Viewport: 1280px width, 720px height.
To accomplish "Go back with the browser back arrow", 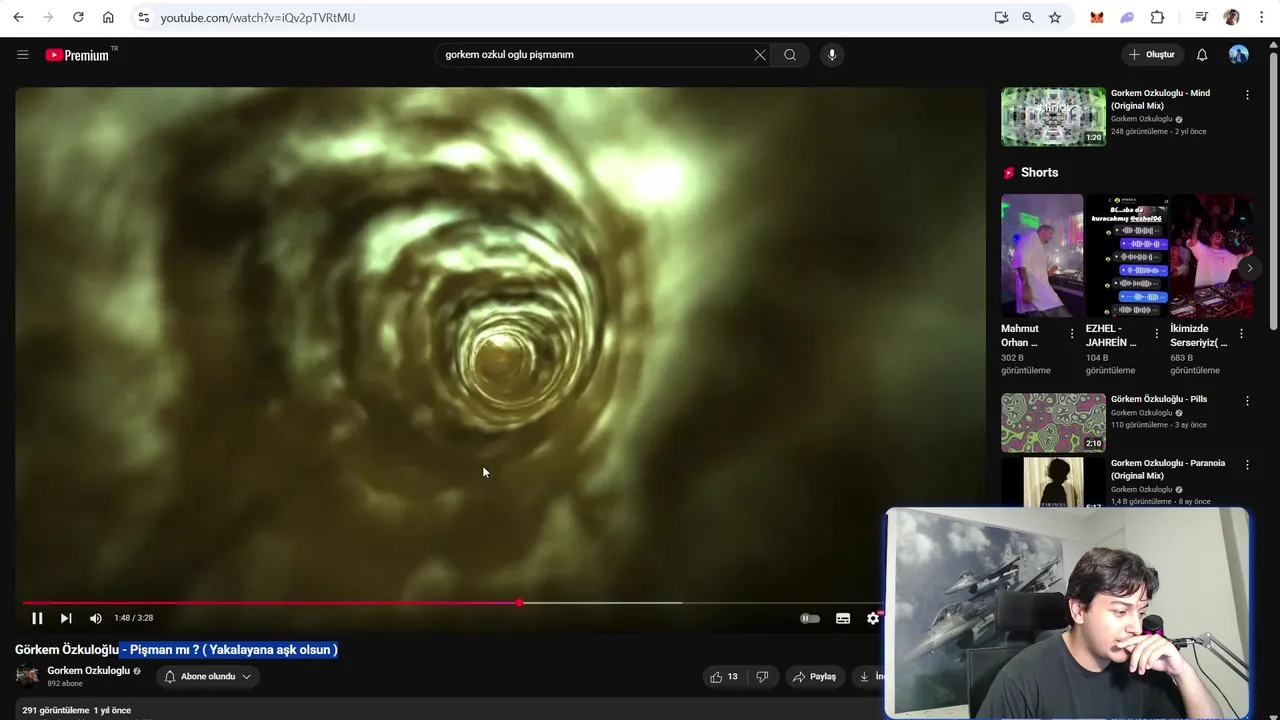I will (x=18, y=17).
